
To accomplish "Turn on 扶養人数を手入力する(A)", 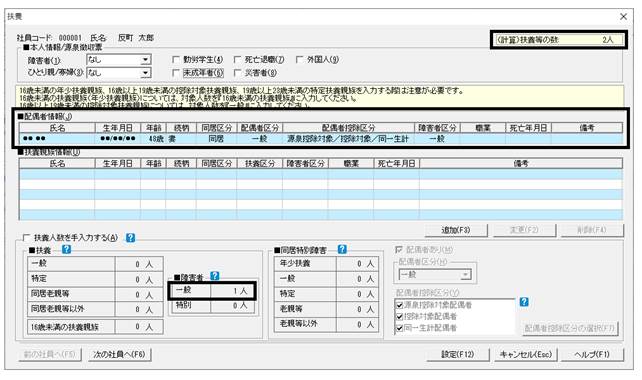I will [27, 238].
